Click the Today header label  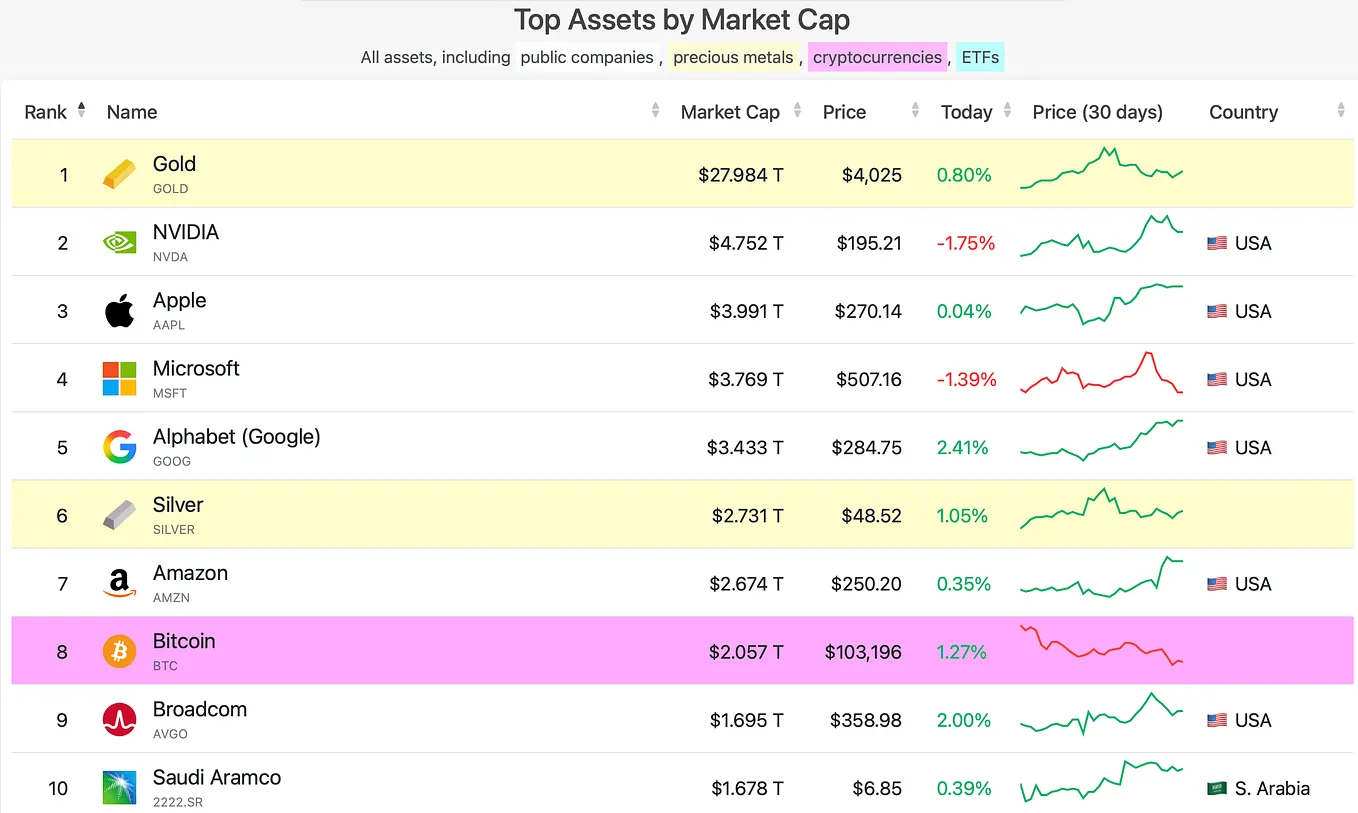click(x=966, y=112)
